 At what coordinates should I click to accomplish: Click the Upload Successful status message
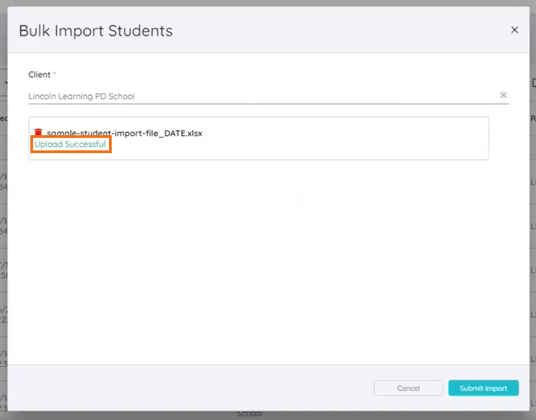[70, 144]
